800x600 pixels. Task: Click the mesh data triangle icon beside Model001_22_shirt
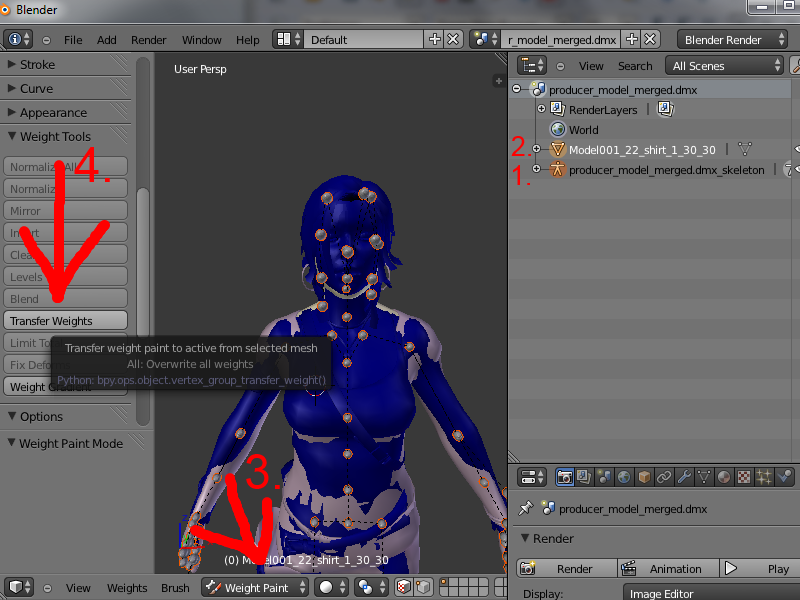point(745,149)
